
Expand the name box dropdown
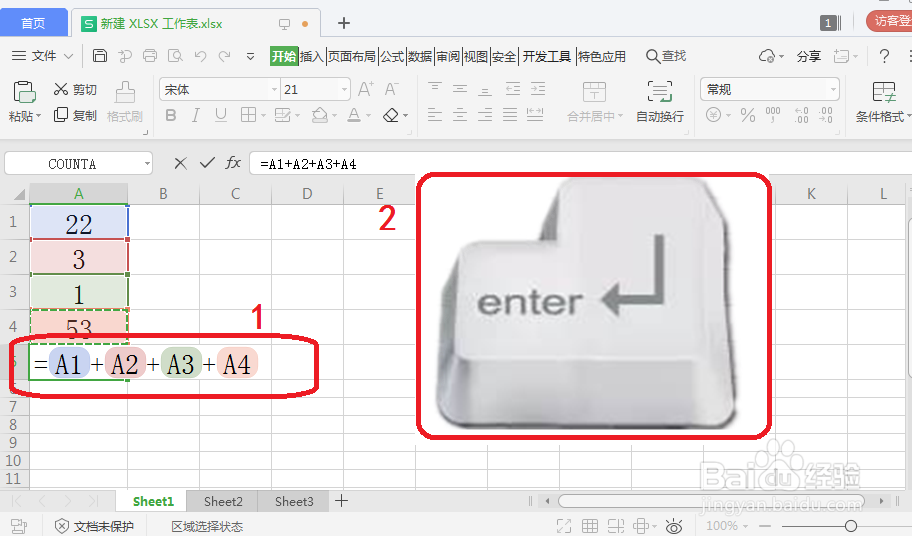click(x=147, y=164)
